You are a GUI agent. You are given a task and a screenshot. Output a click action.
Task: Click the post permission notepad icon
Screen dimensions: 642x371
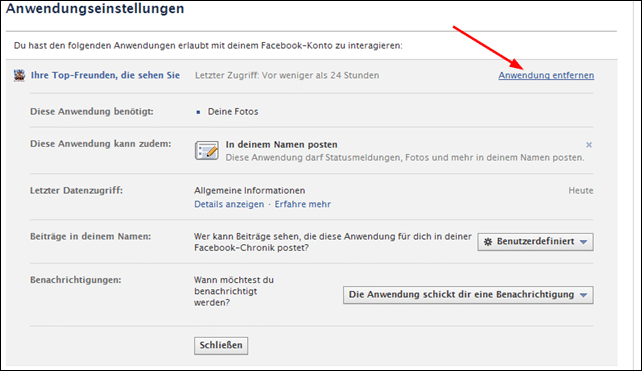206,151
